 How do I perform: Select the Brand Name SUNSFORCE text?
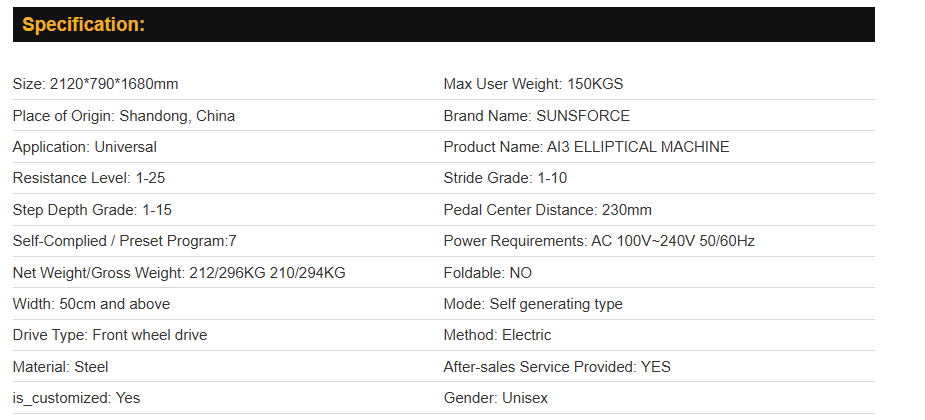point(537,116)
